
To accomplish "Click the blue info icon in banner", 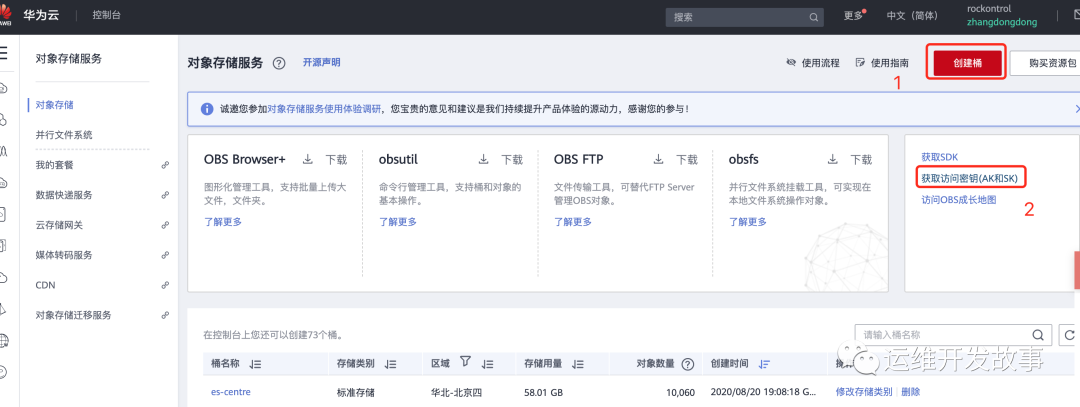I will pos(207,109).
